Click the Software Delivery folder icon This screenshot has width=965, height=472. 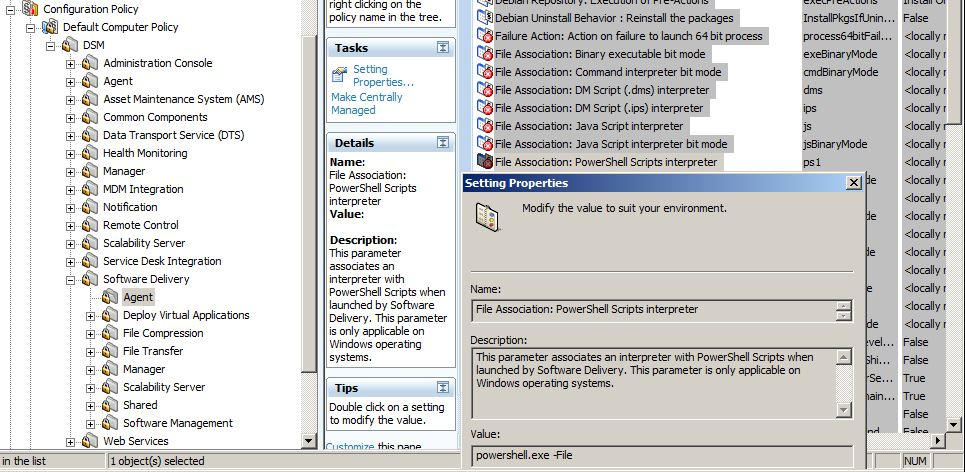click(90, 279)
